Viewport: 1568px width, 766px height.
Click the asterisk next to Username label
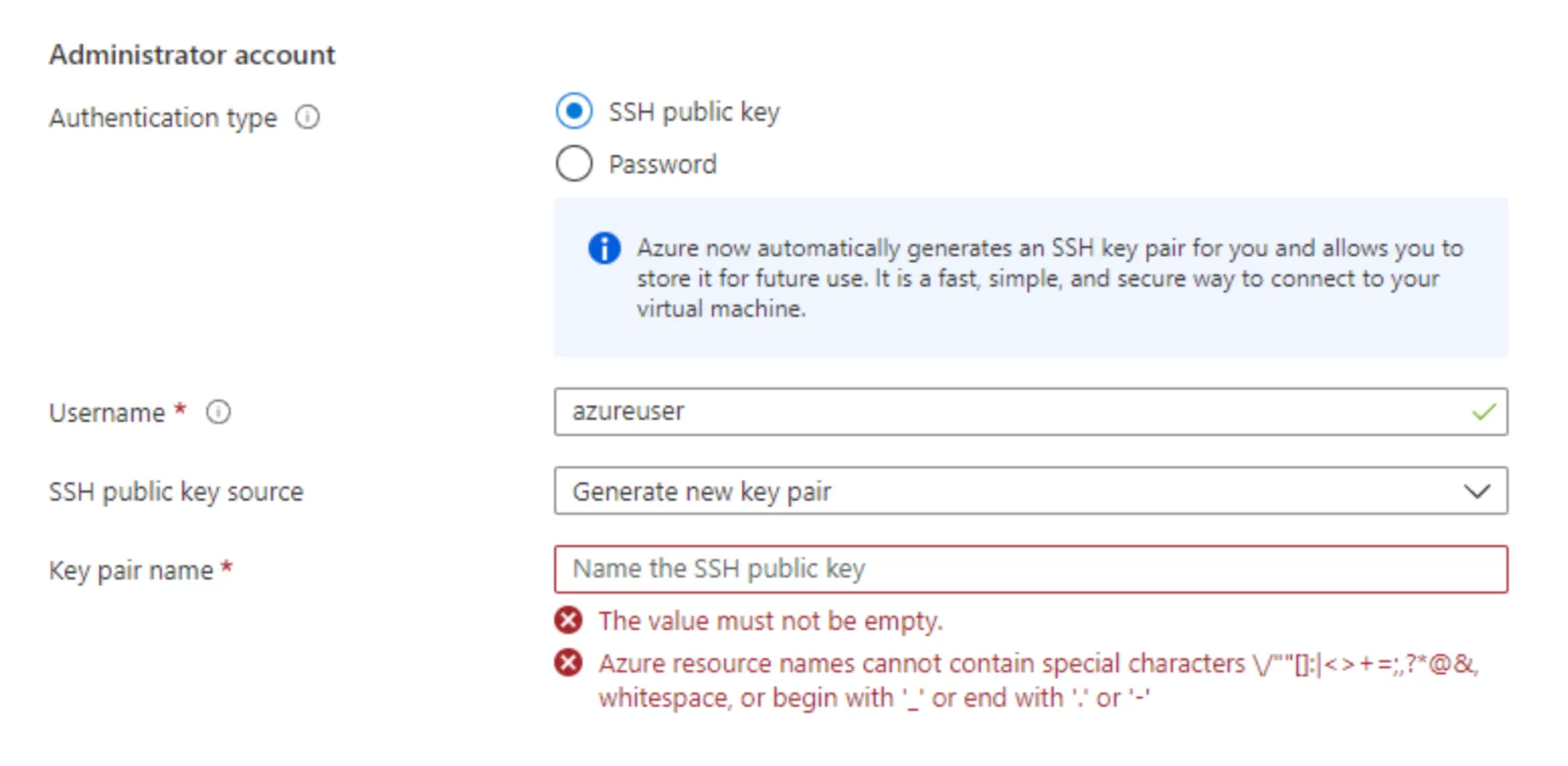coord(180,411)
